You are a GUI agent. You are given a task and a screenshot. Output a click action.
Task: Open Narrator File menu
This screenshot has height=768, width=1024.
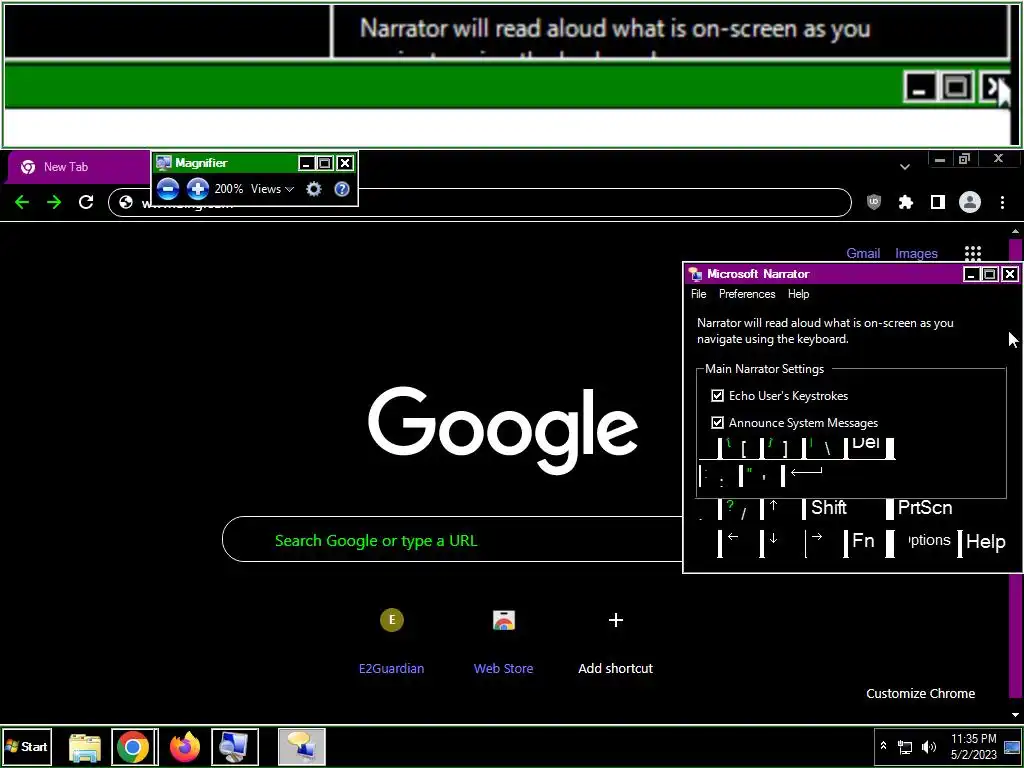click(699, 294)
